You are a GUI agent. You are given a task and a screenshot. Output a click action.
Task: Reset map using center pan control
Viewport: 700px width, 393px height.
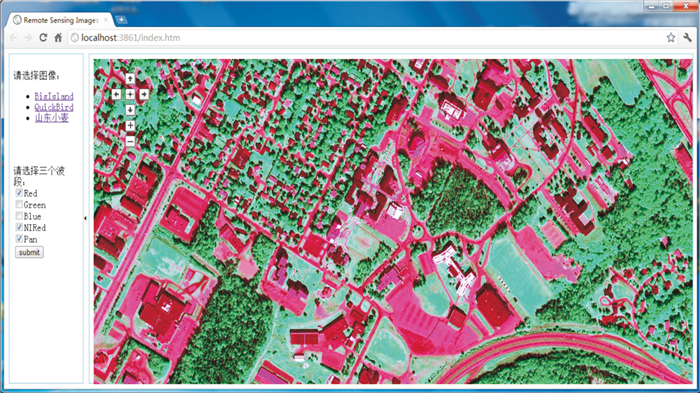coord(130,94)
